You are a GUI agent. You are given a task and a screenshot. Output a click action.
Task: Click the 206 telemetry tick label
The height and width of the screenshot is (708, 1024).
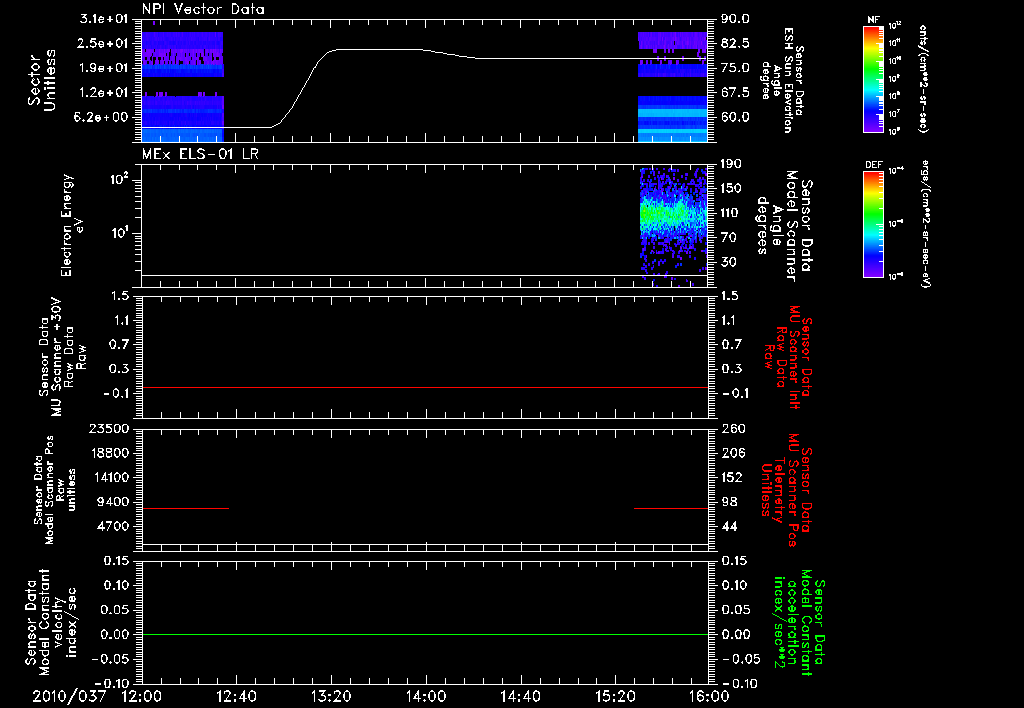733,453
